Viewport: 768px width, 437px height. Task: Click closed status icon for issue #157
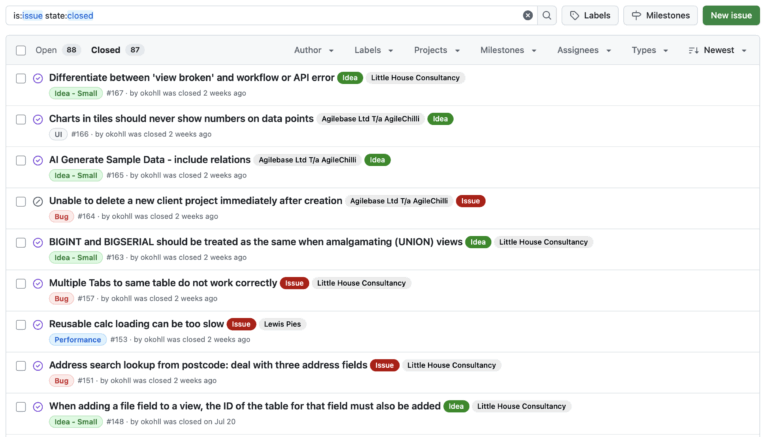38,284
